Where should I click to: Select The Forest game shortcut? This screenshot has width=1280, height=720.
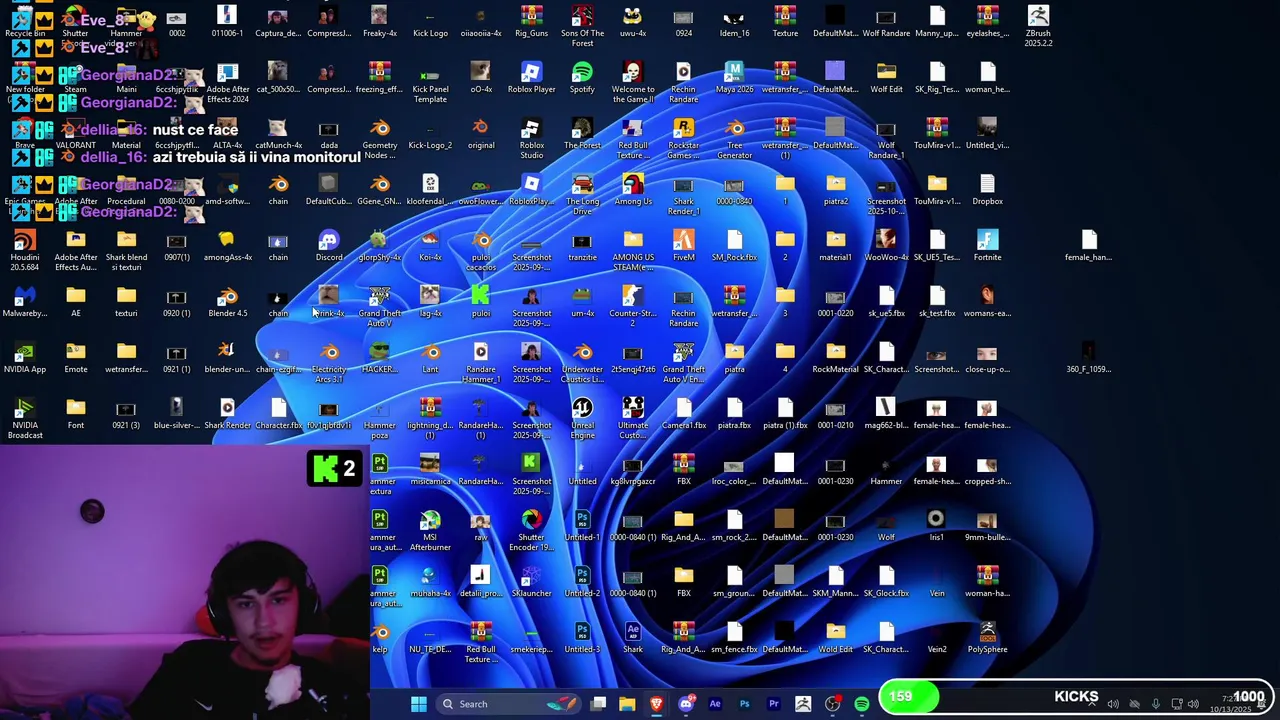(x=582, y=134)
